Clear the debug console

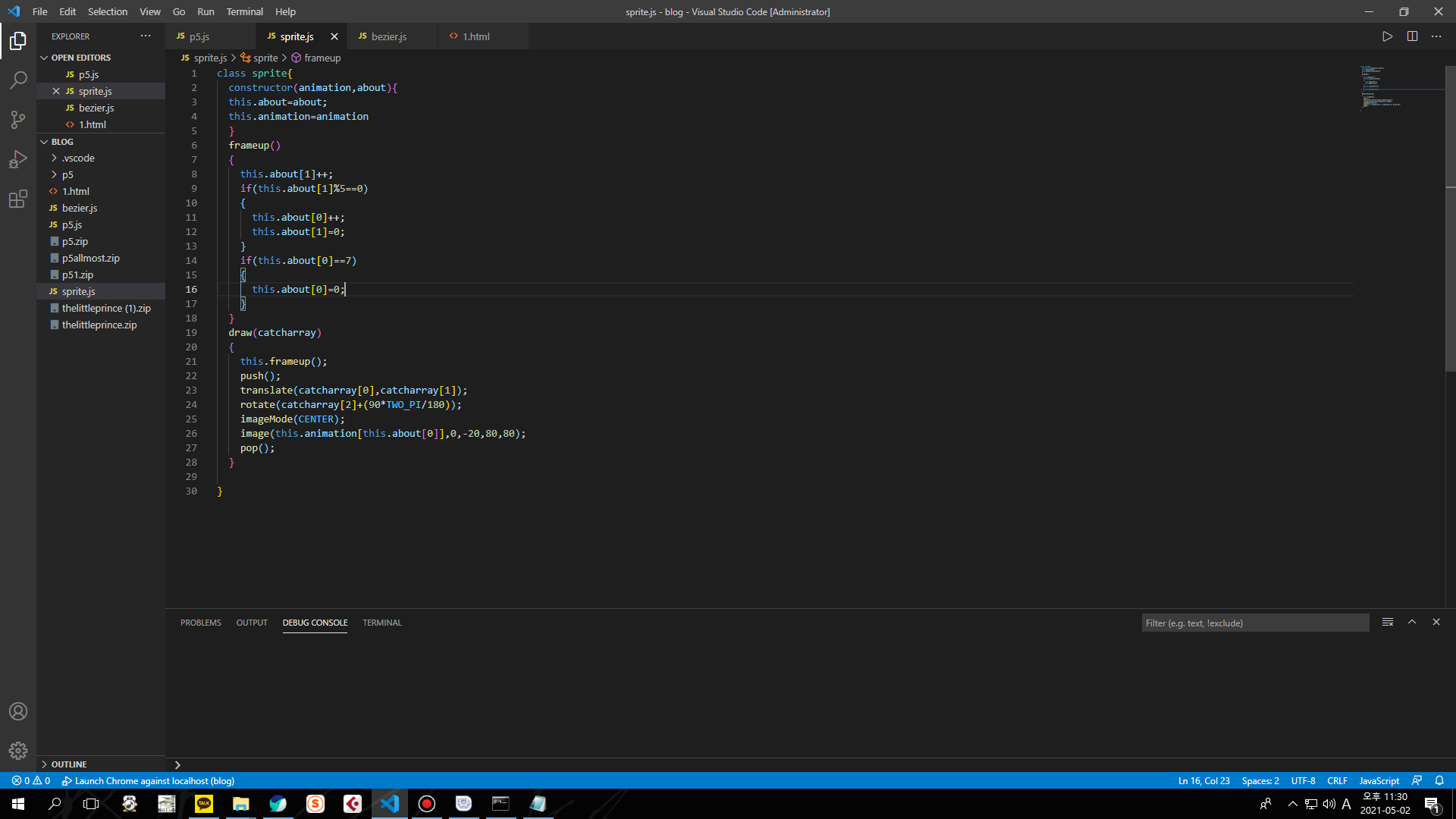(1388, 622)
